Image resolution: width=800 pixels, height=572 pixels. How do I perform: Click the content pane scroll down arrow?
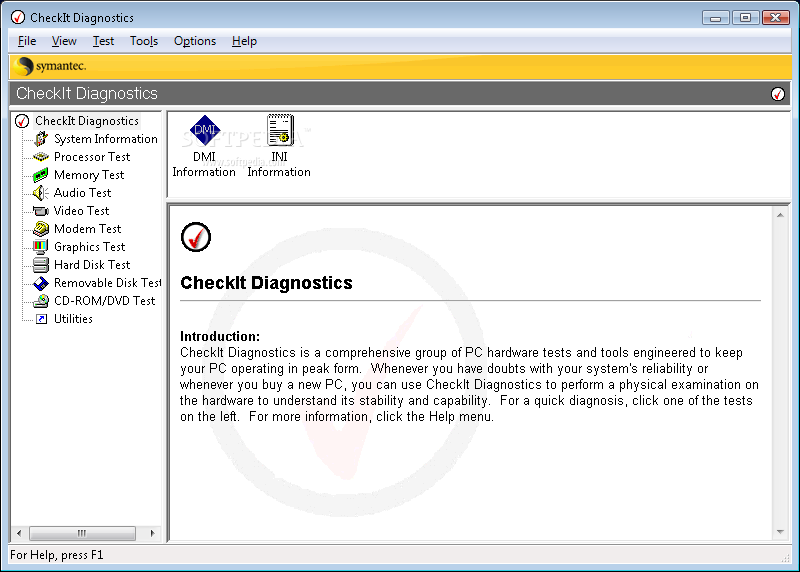pyautogui.click(x=780, y=532)
